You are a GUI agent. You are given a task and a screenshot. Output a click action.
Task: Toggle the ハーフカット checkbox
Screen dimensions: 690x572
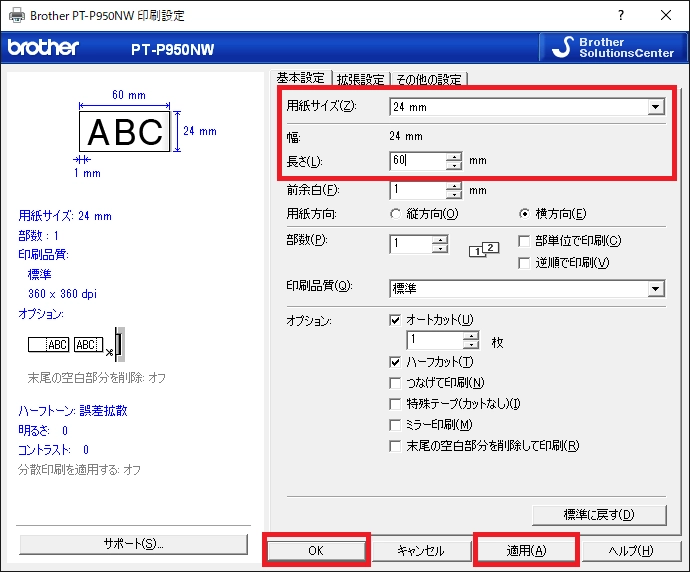click(x=395, y=362)
